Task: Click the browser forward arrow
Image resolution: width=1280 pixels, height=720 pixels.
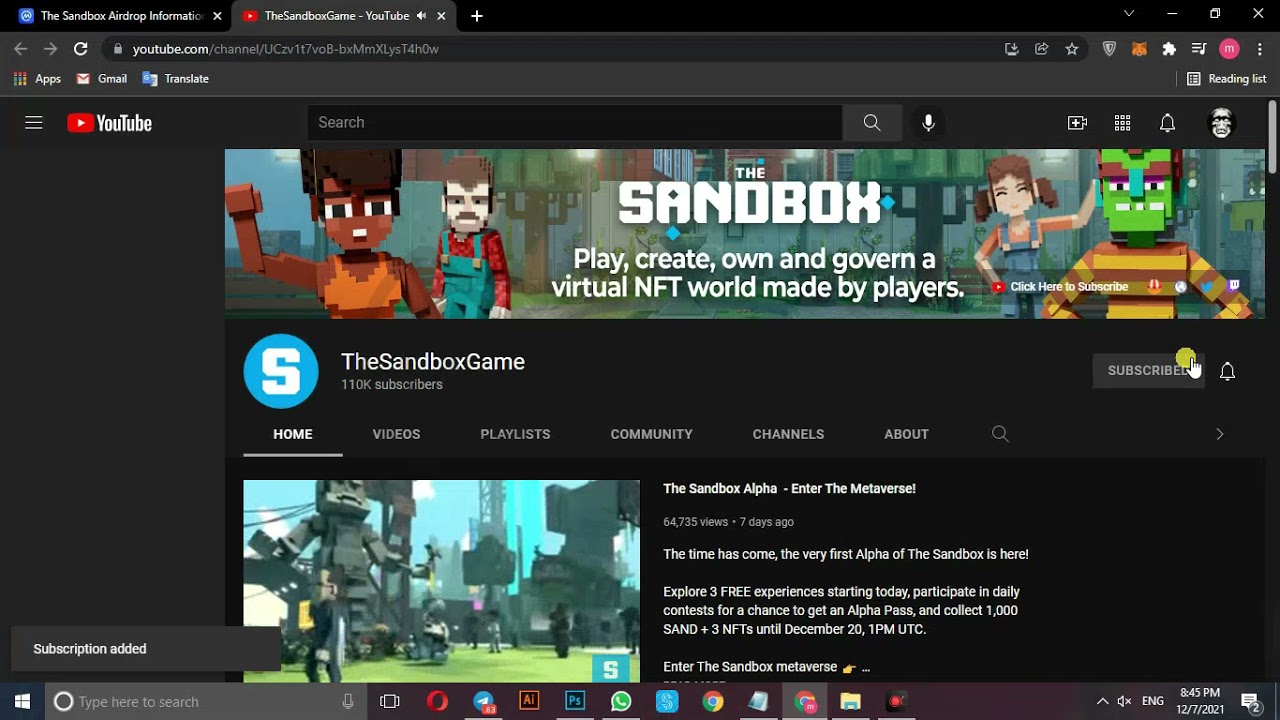Action: click(51, 49)
